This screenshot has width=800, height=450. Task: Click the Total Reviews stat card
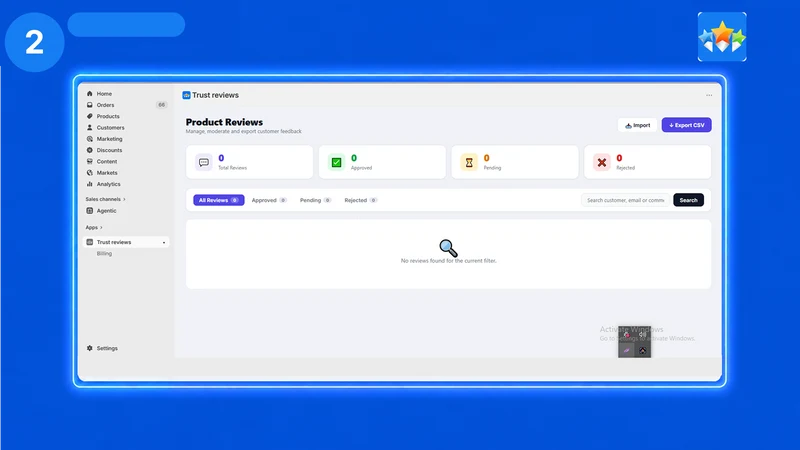pyautogui.click(x=249, y=162)
